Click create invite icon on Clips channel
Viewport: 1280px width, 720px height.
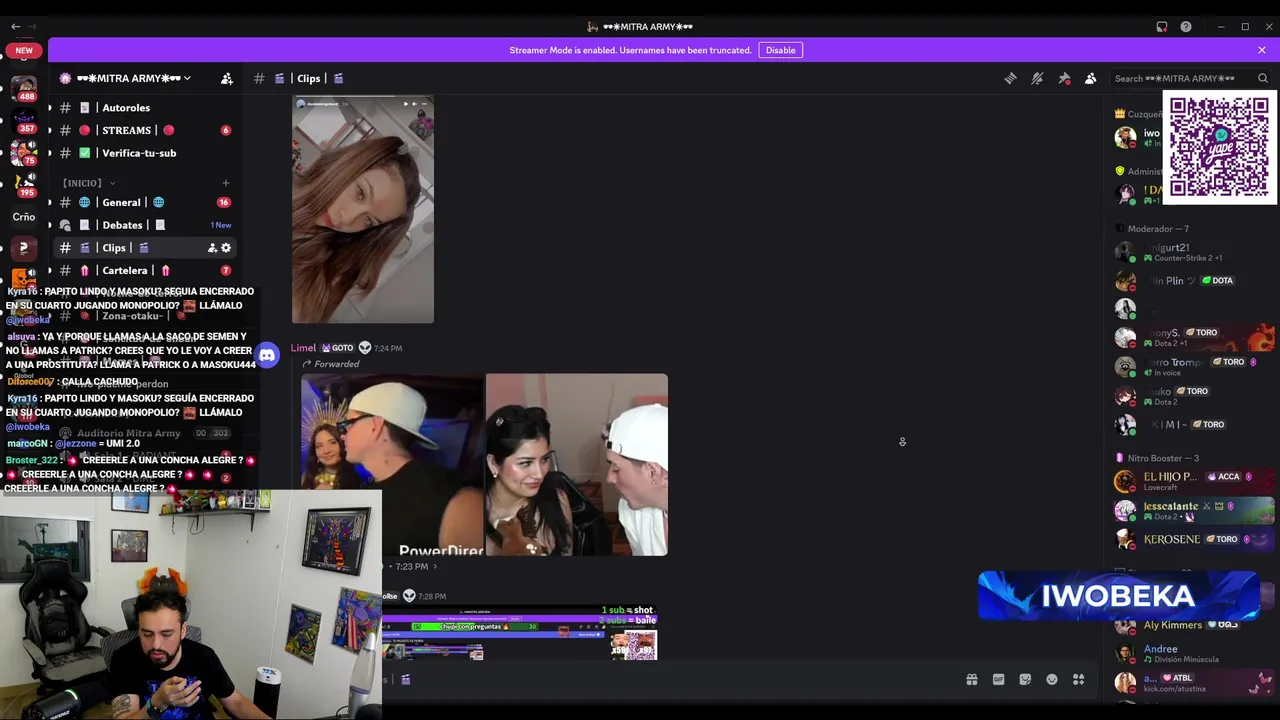click(212, 248)
